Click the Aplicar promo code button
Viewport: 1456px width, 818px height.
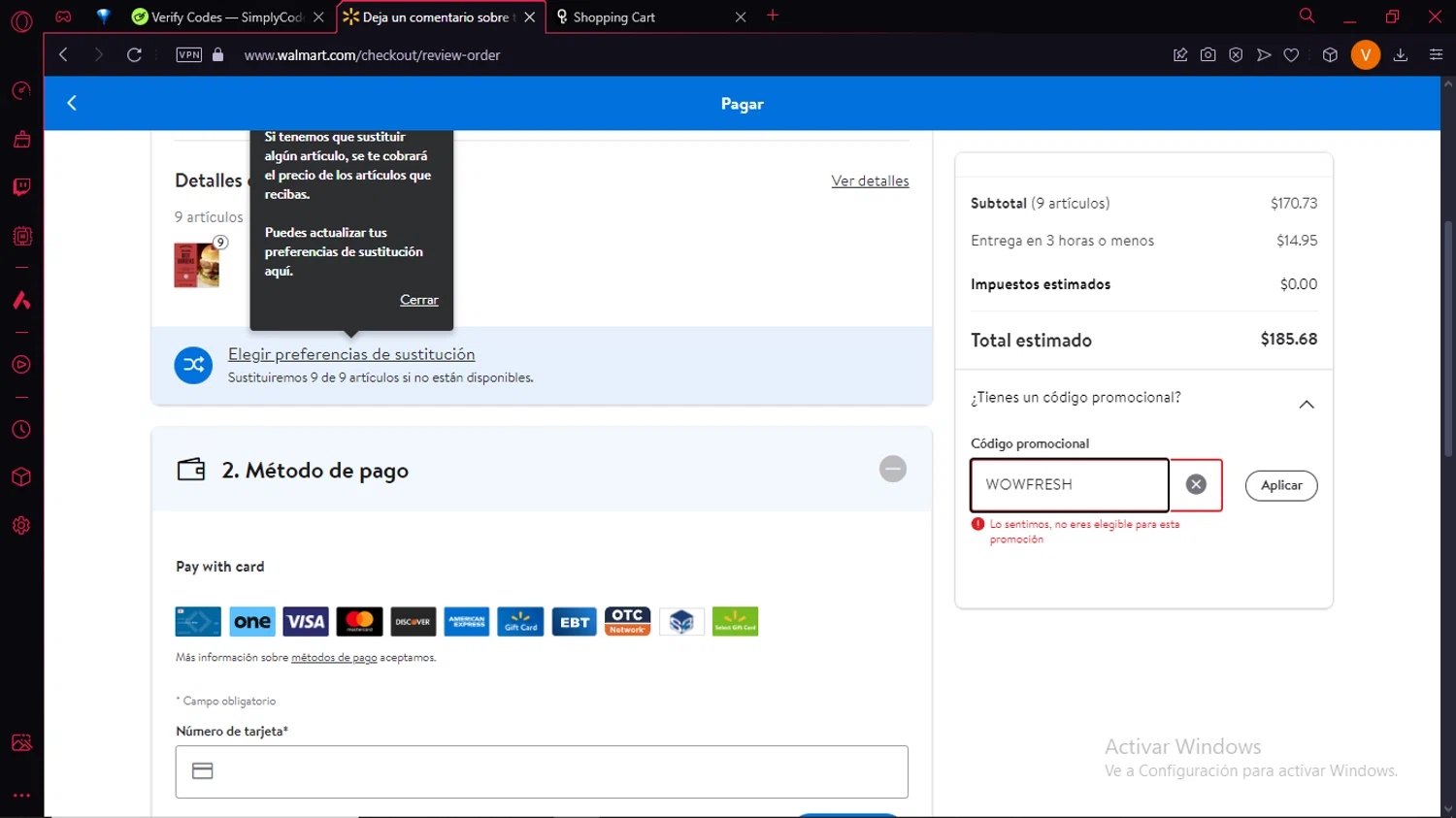click(1281, 485)
